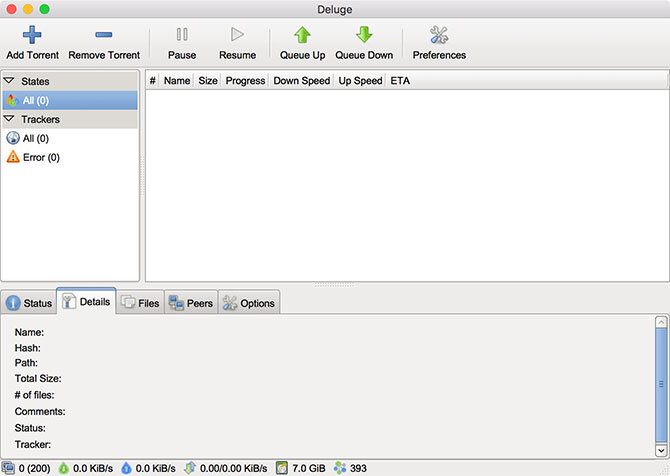Move torrent up with Queue Up arrow
The image size is (670, 476).
(302, 43)
